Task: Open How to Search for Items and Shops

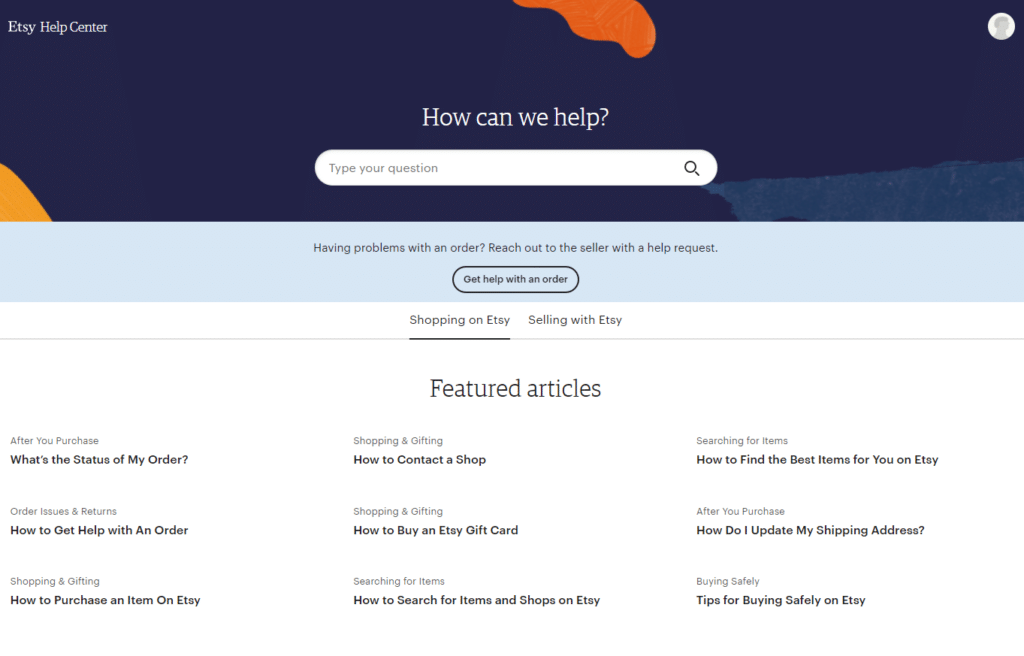Action: (477, 600)
